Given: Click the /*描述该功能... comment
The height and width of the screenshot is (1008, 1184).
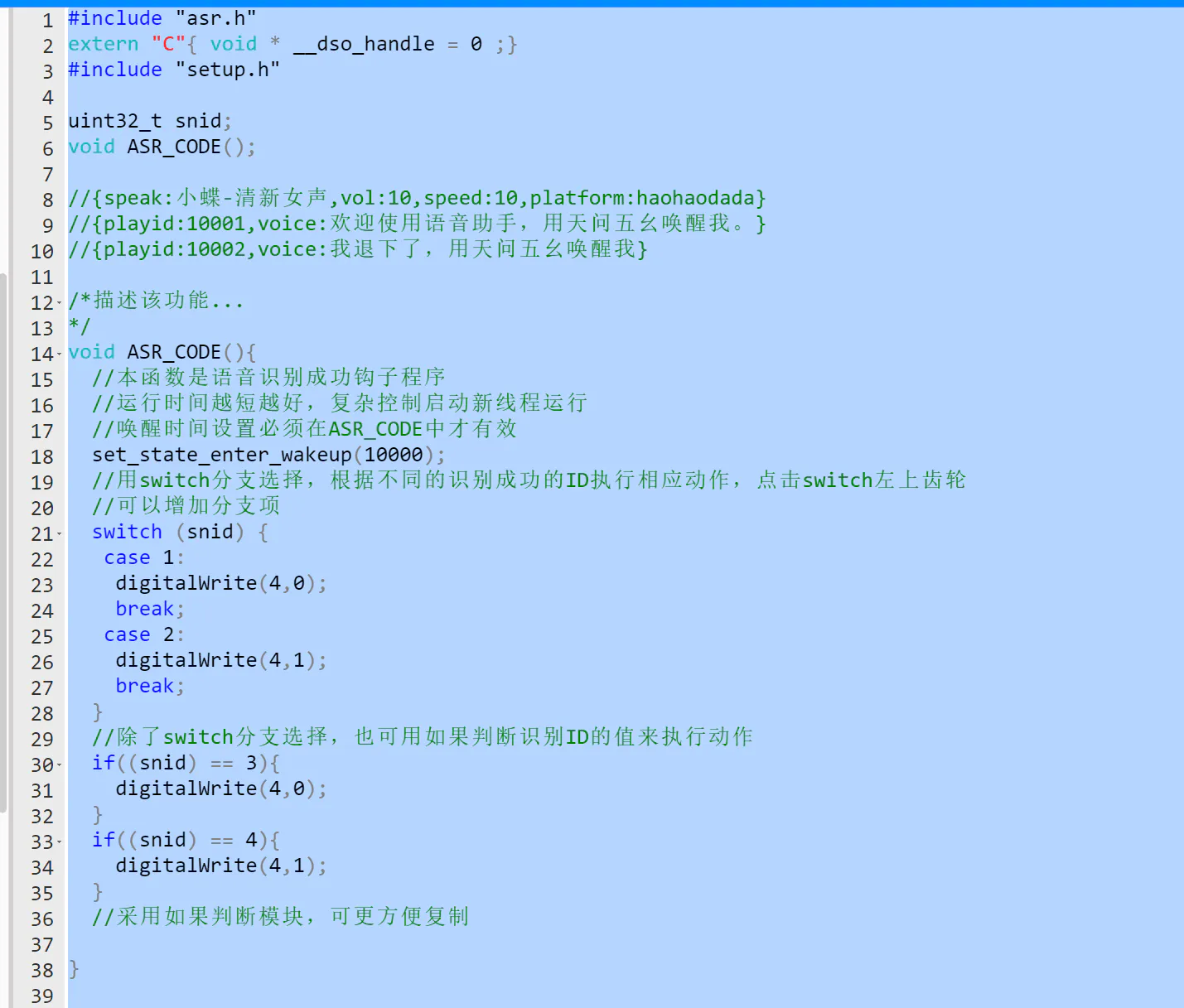Looking at the screenshot, I should pyautogui.click(x=156, y=301).
